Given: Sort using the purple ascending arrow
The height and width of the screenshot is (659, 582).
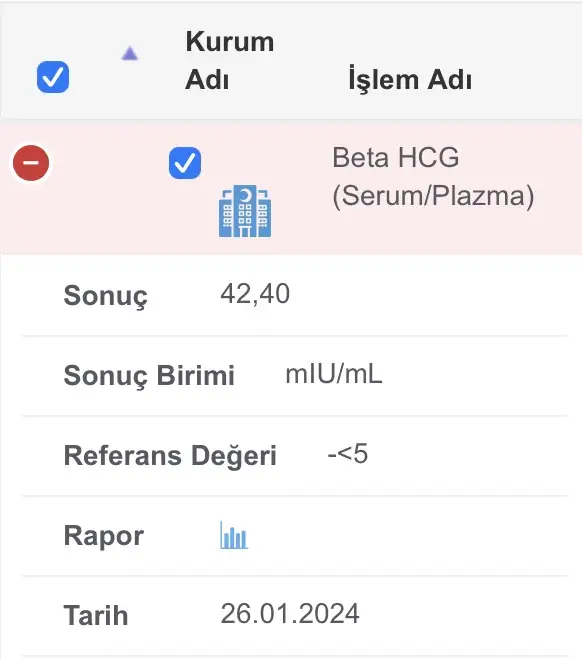Looking at the screenshot, I should point(130,53).
